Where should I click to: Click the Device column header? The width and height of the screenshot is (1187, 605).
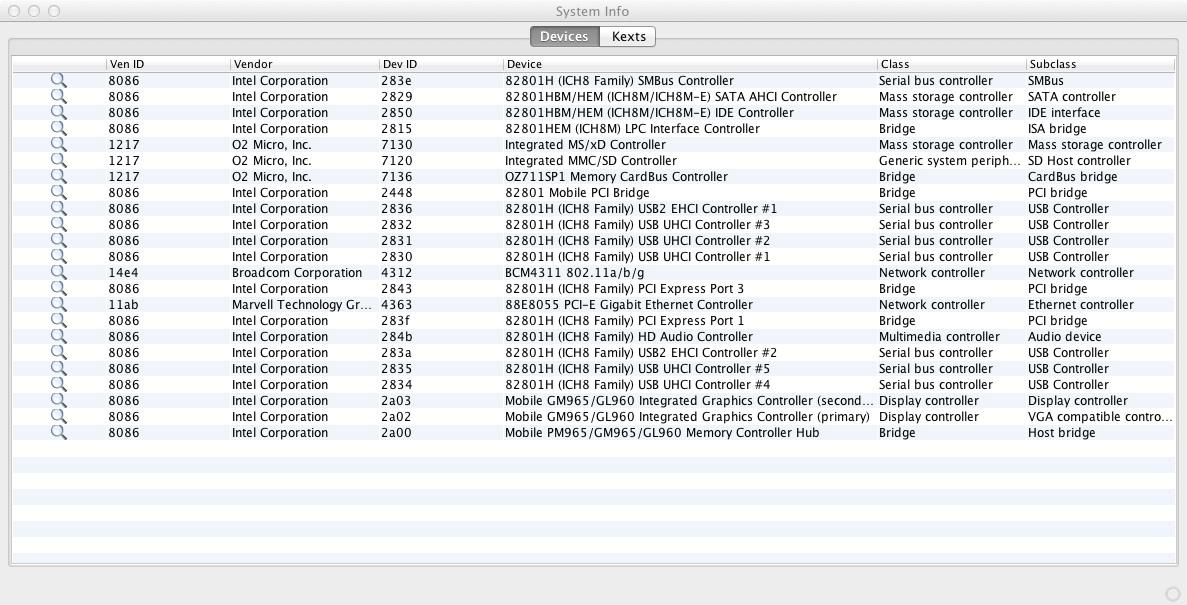689,64
